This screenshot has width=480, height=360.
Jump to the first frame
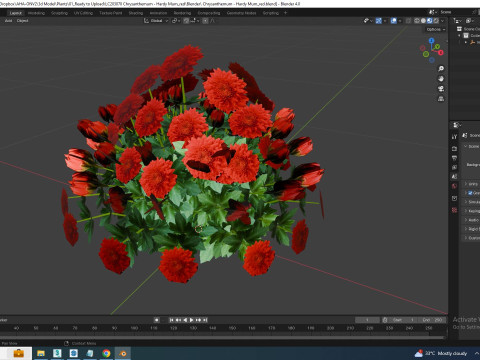click(171, 320)
